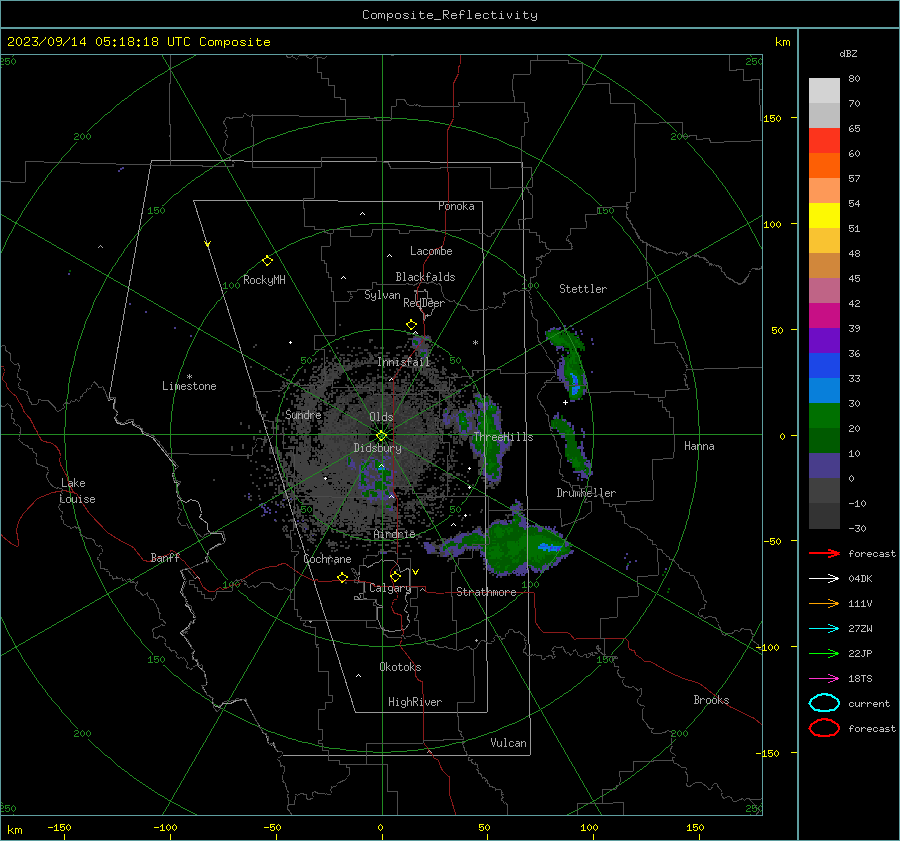Click the 0 dBZ slate blue swatch
This screenshot has height=841, width=900.
(x=824, y=466)
